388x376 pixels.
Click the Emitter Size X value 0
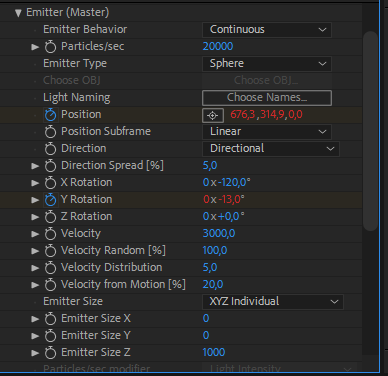tap(206, 318)
